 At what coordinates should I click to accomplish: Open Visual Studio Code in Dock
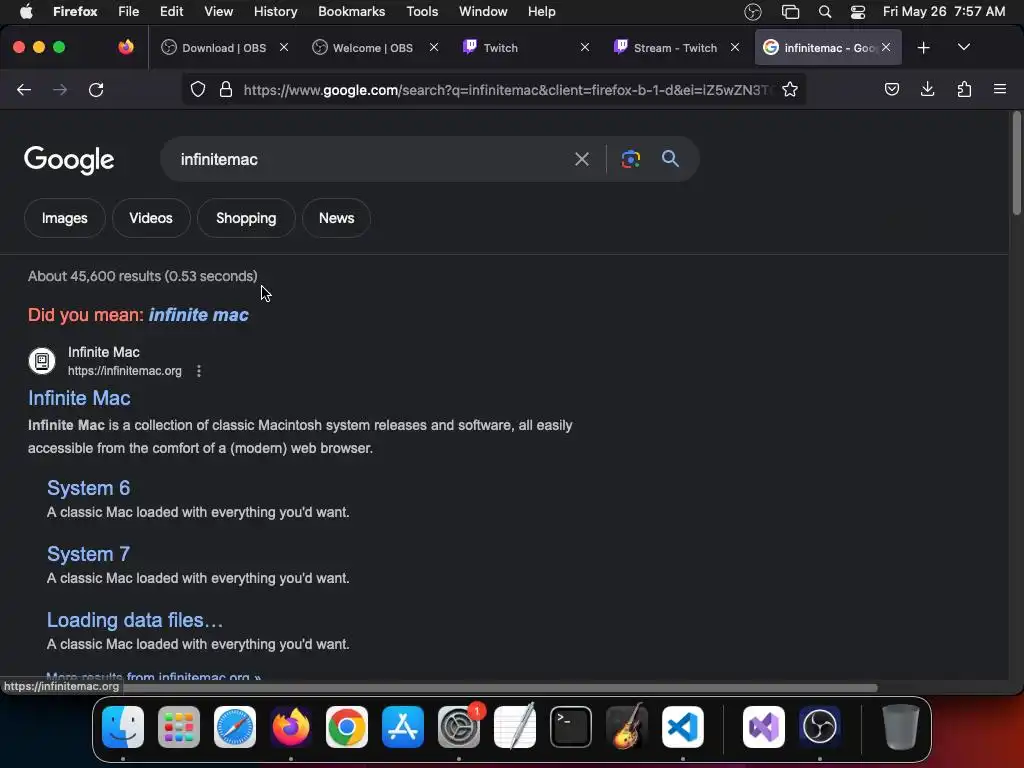click(x=683, y=727)
